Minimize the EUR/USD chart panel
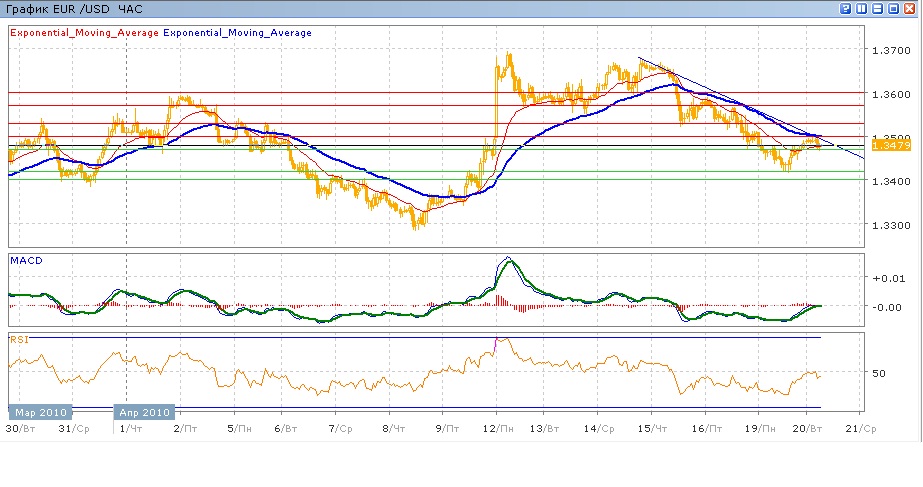 coord(878,8)
